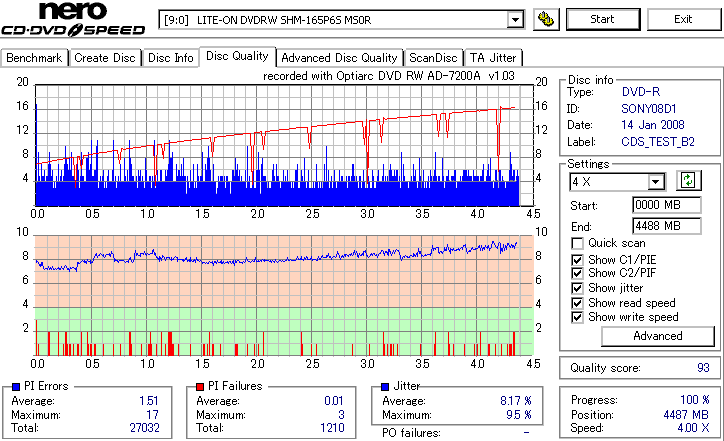
Task: Click Jitter maximum 9.5 %
Action: pyautogui.click(x=519, y=415)
